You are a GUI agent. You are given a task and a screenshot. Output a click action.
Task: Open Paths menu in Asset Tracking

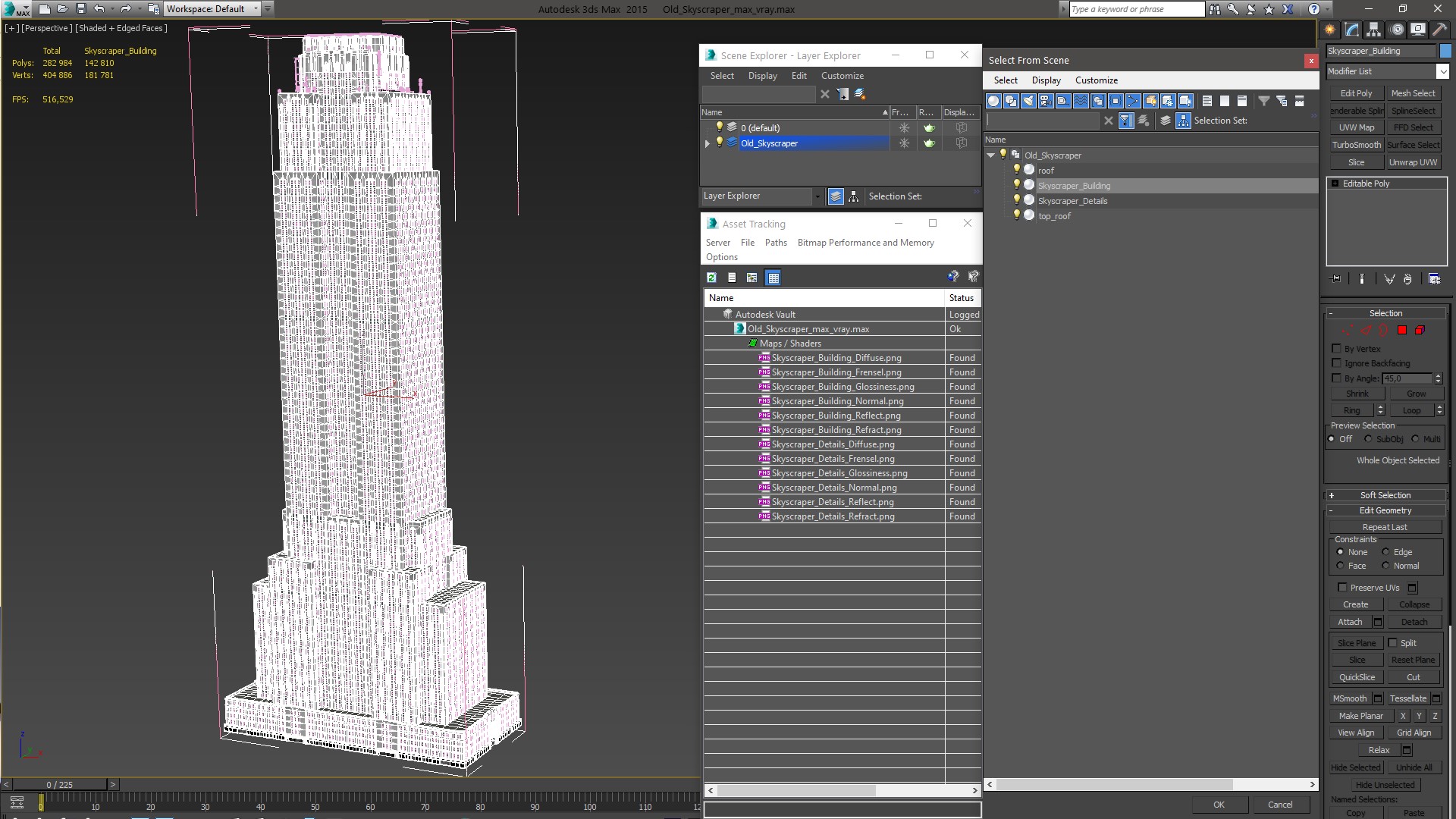click(775, 243)
